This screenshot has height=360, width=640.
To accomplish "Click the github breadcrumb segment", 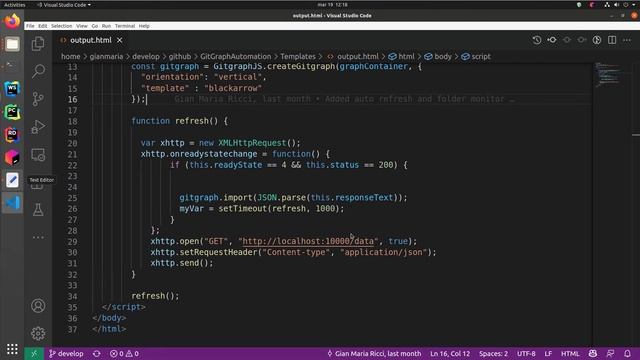I will click(x=180, y=56).
